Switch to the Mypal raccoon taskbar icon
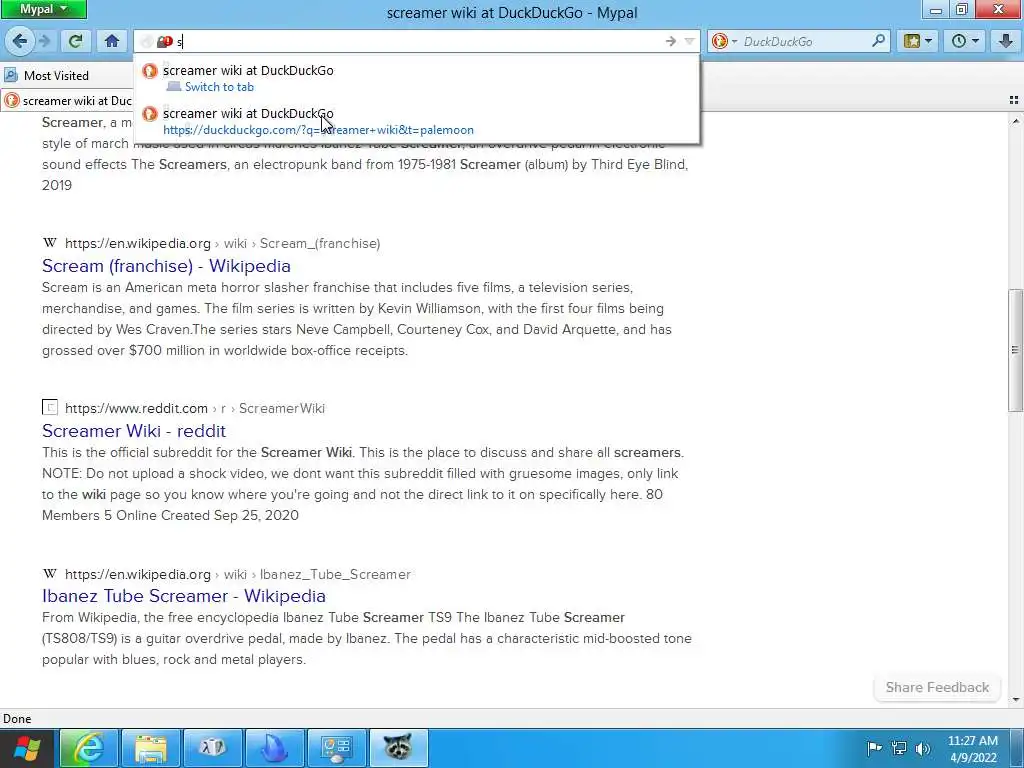This screenshot has width=1024, height=768. pyautogui.click(x=398, y=748)
